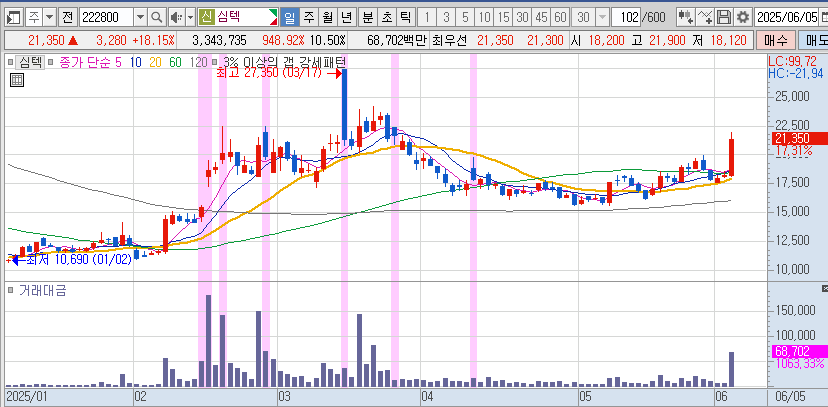Click the speaker sound alert icon
The image size is (828, 407).
(176, 18)
